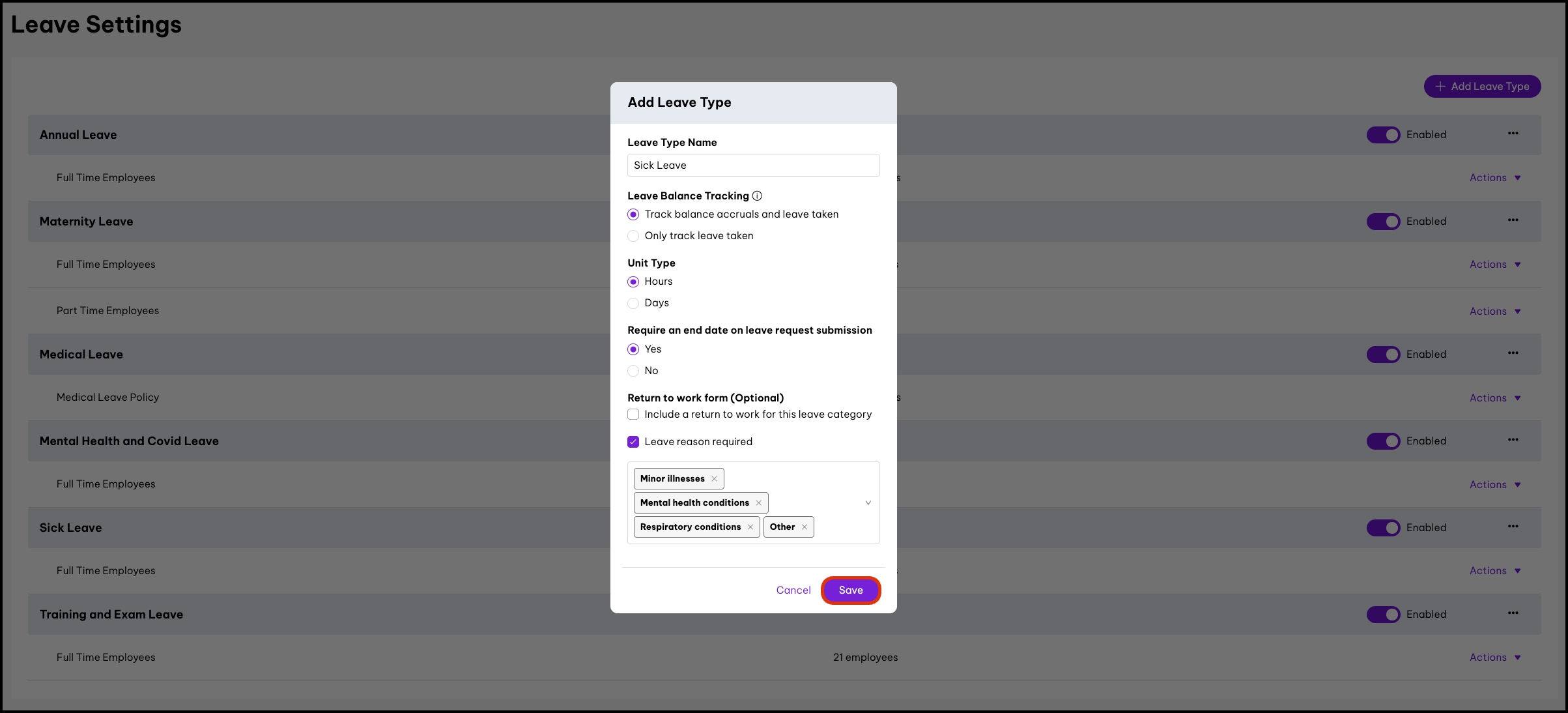Click the Add Leave Type button
Screen dimensions: 1568x713
tap(1482, 87)
